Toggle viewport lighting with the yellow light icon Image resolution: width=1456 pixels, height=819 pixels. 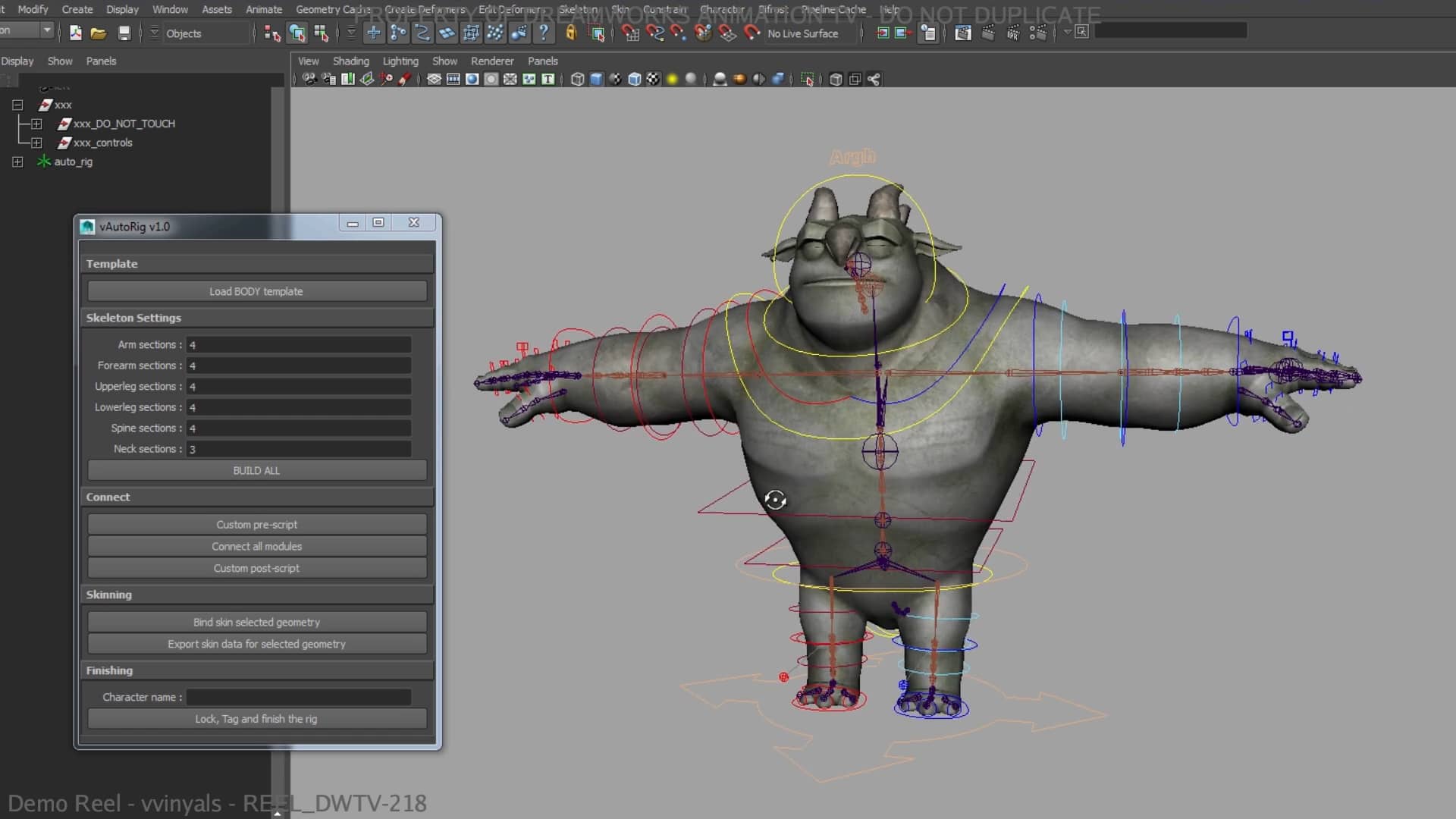(672, 78)
